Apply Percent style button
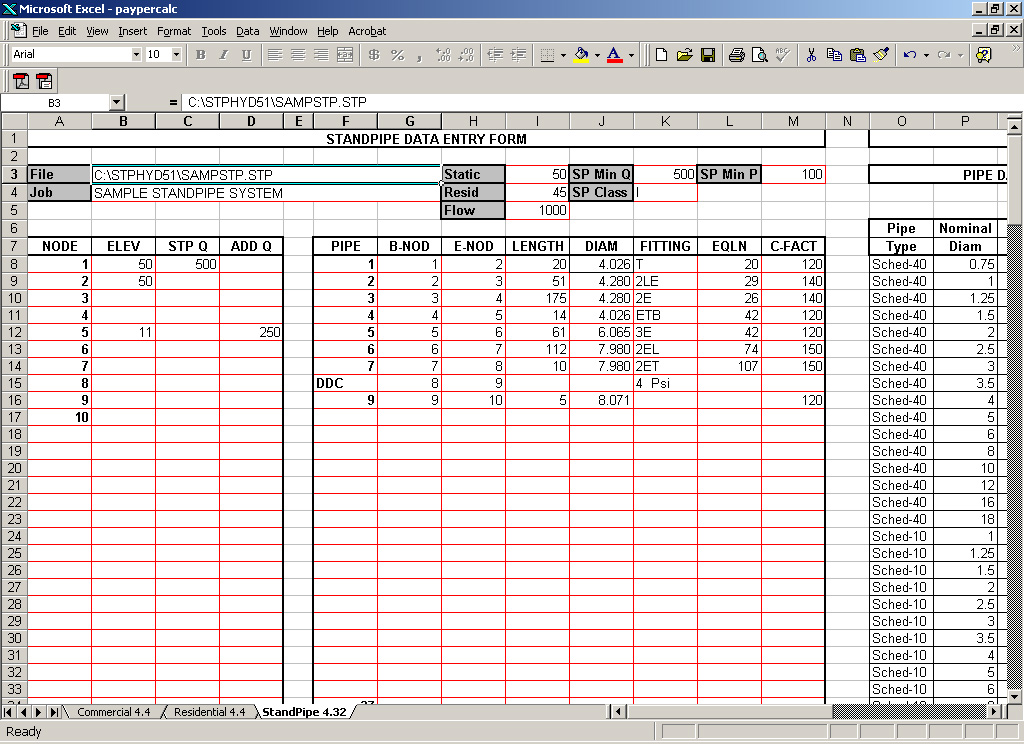This screenshot has width=1024, height=744. (x=397, y=55)
